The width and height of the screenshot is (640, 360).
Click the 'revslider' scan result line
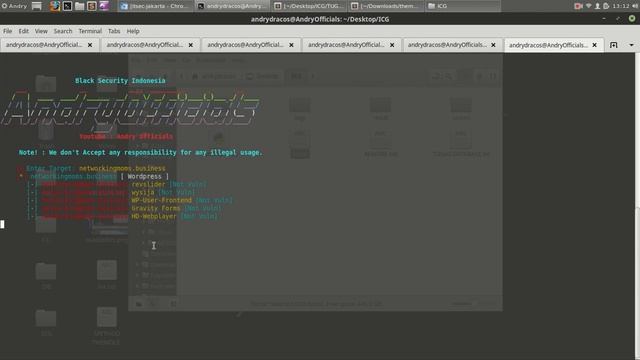coord(116,184)
